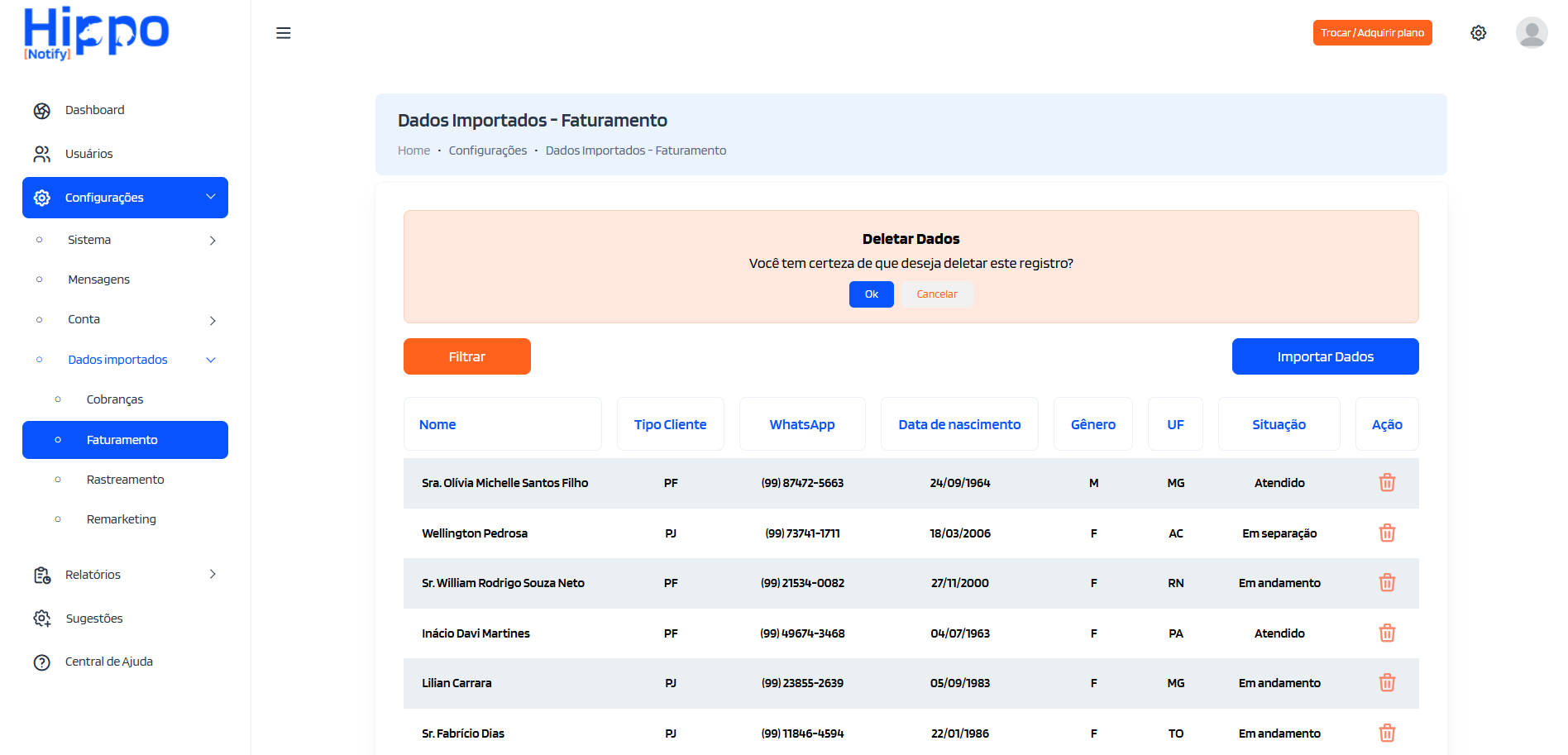This screenshot has width=1568, height=755.
Task: Delete the Sr. Fabrício Dias record
Action: (1387, 733)
